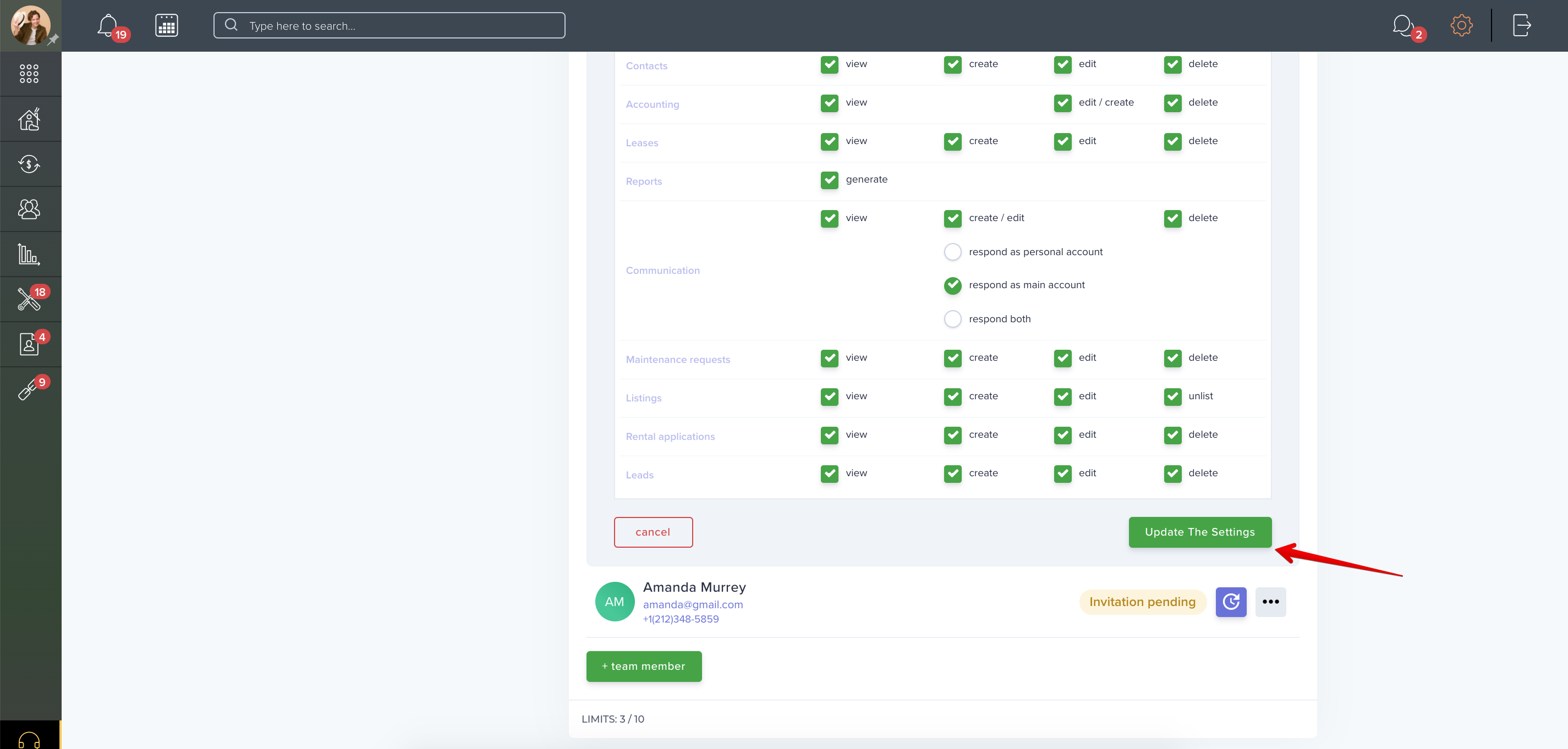The image size is (1568, 749).
Task: Open the properties house icon in sidebar
Action: pos(29,119)
